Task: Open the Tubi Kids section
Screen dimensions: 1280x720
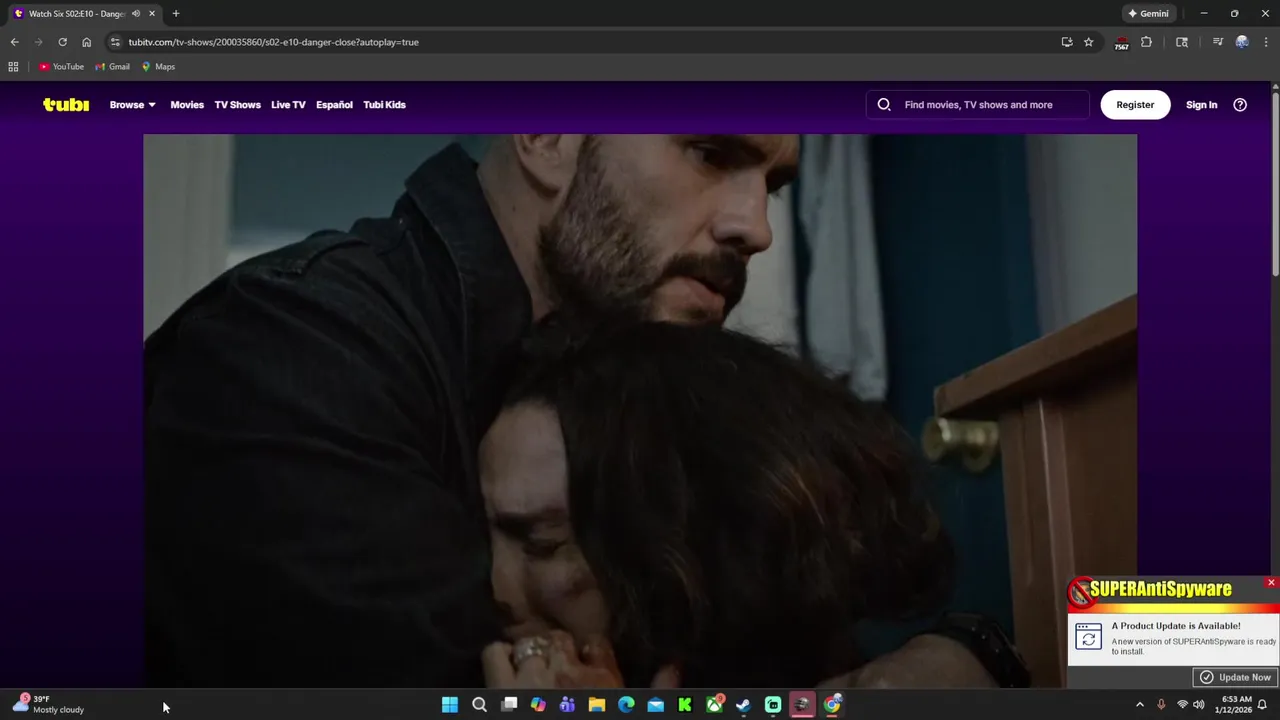Action: (384, 105)
